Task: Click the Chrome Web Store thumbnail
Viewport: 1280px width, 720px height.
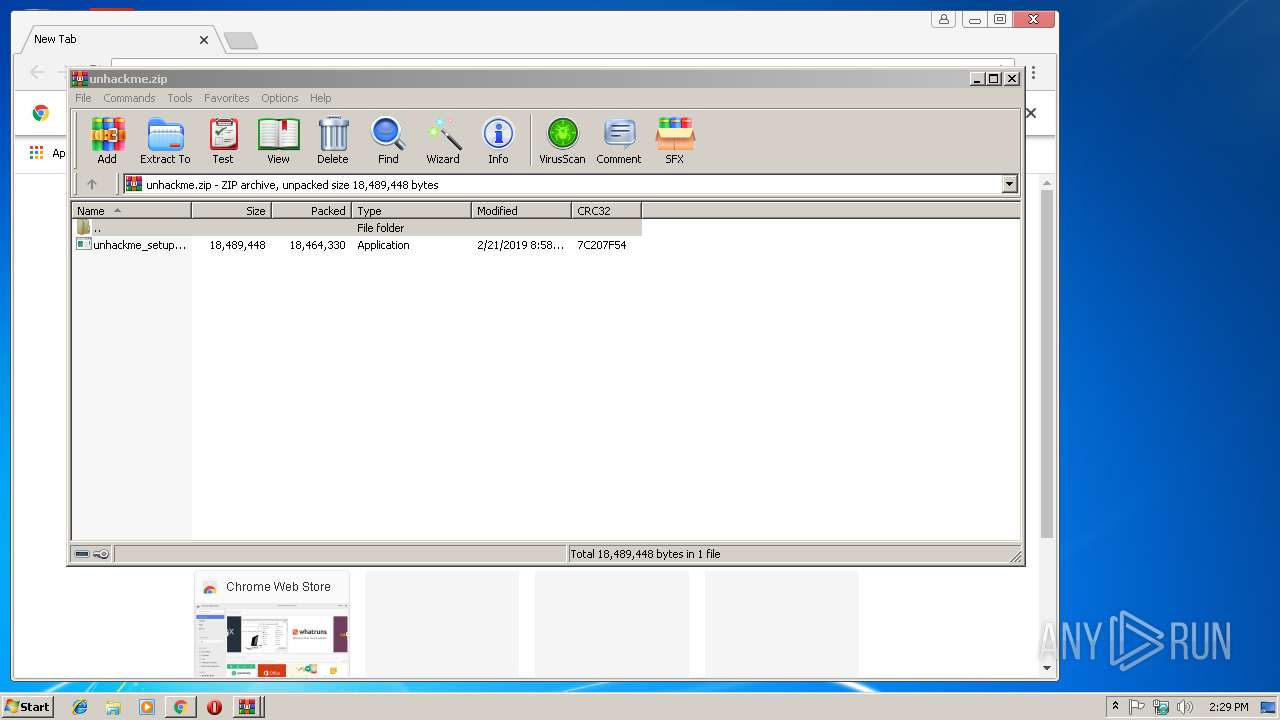Action: tap(272, 625)
